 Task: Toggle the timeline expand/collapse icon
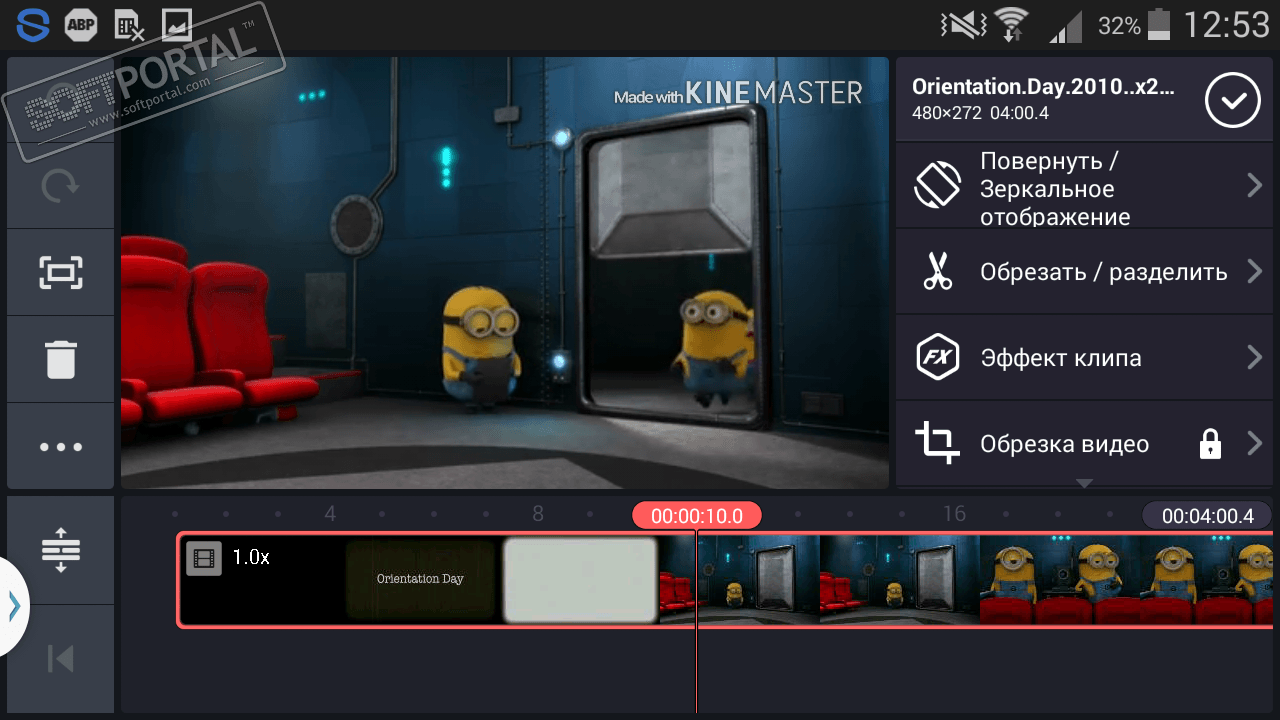pyautogui.click(x=61, y=550)
